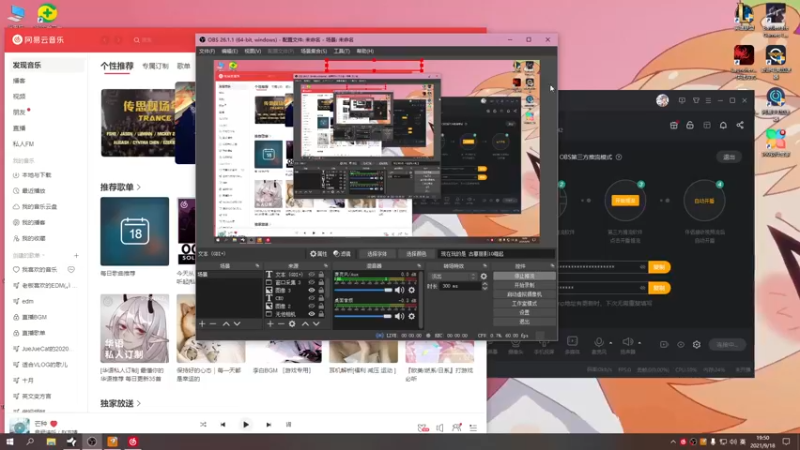Toggle visibility of 文本 (GDI+) source

click(x=311, y=274)
